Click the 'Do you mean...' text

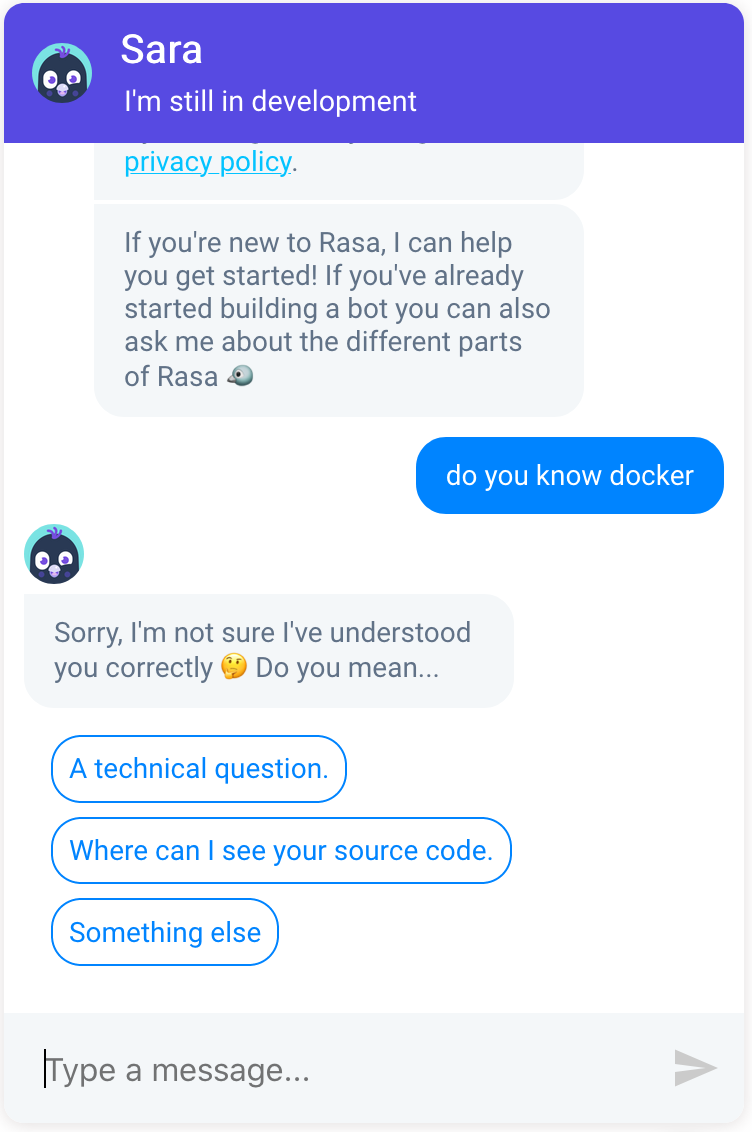point(347,668)
